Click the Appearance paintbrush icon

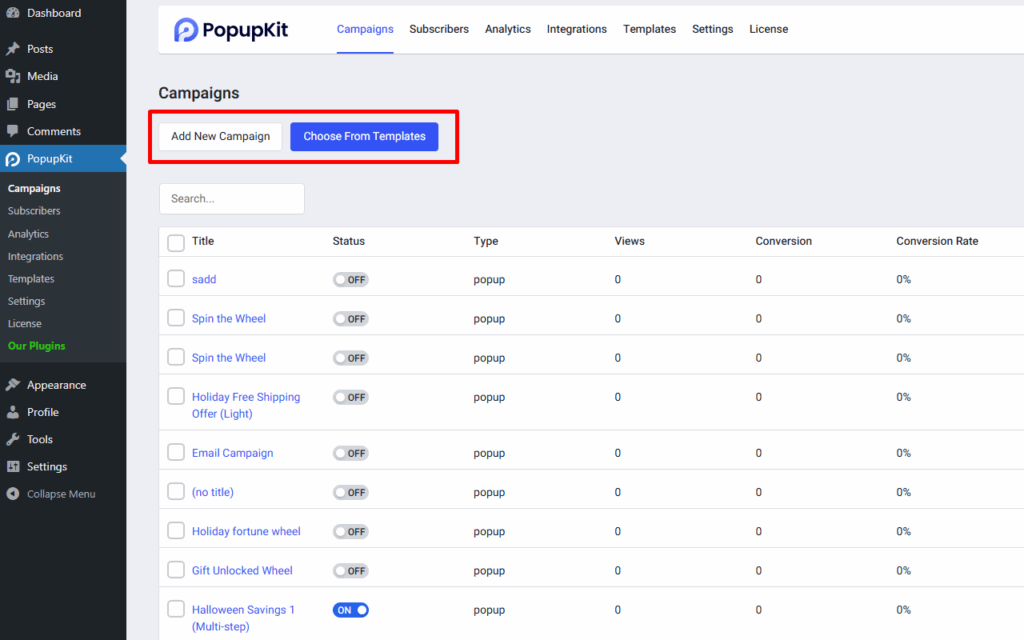13,385
